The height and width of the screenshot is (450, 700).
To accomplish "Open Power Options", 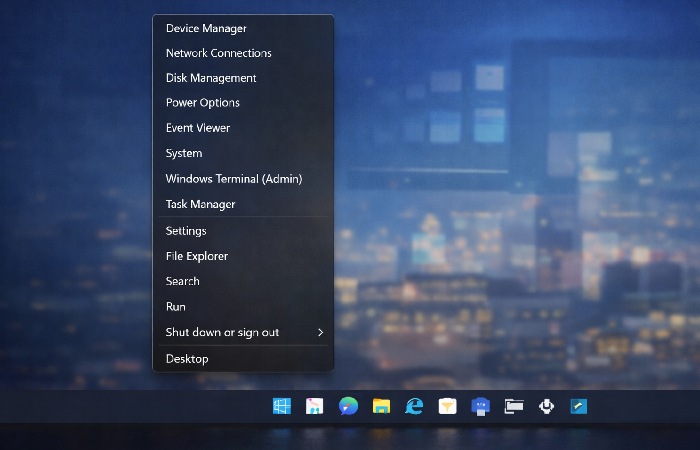I will [x=243, y=103].
